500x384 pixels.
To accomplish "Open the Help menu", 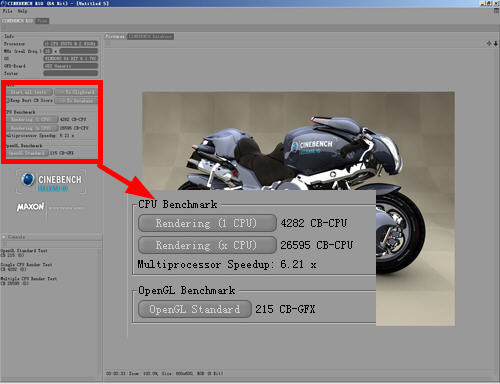I will tap(22, 11).
